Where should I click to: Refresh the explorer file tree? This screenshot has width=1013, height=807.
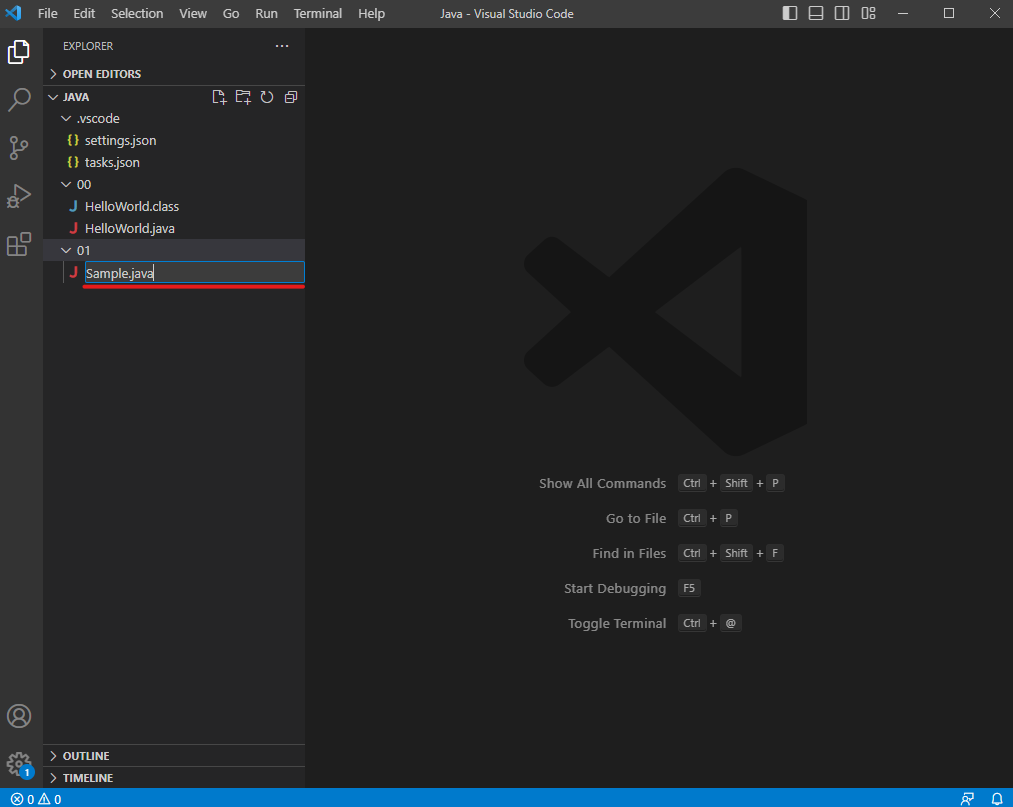267,97
